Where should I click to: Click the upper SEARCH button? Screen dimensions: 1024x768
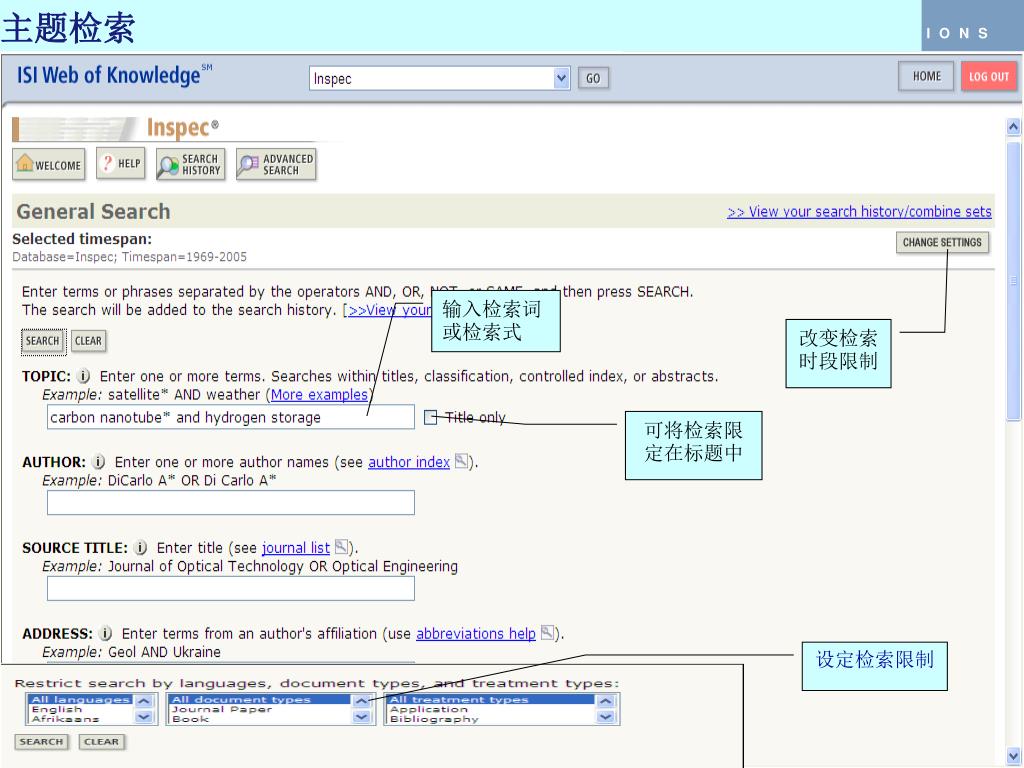43,341
